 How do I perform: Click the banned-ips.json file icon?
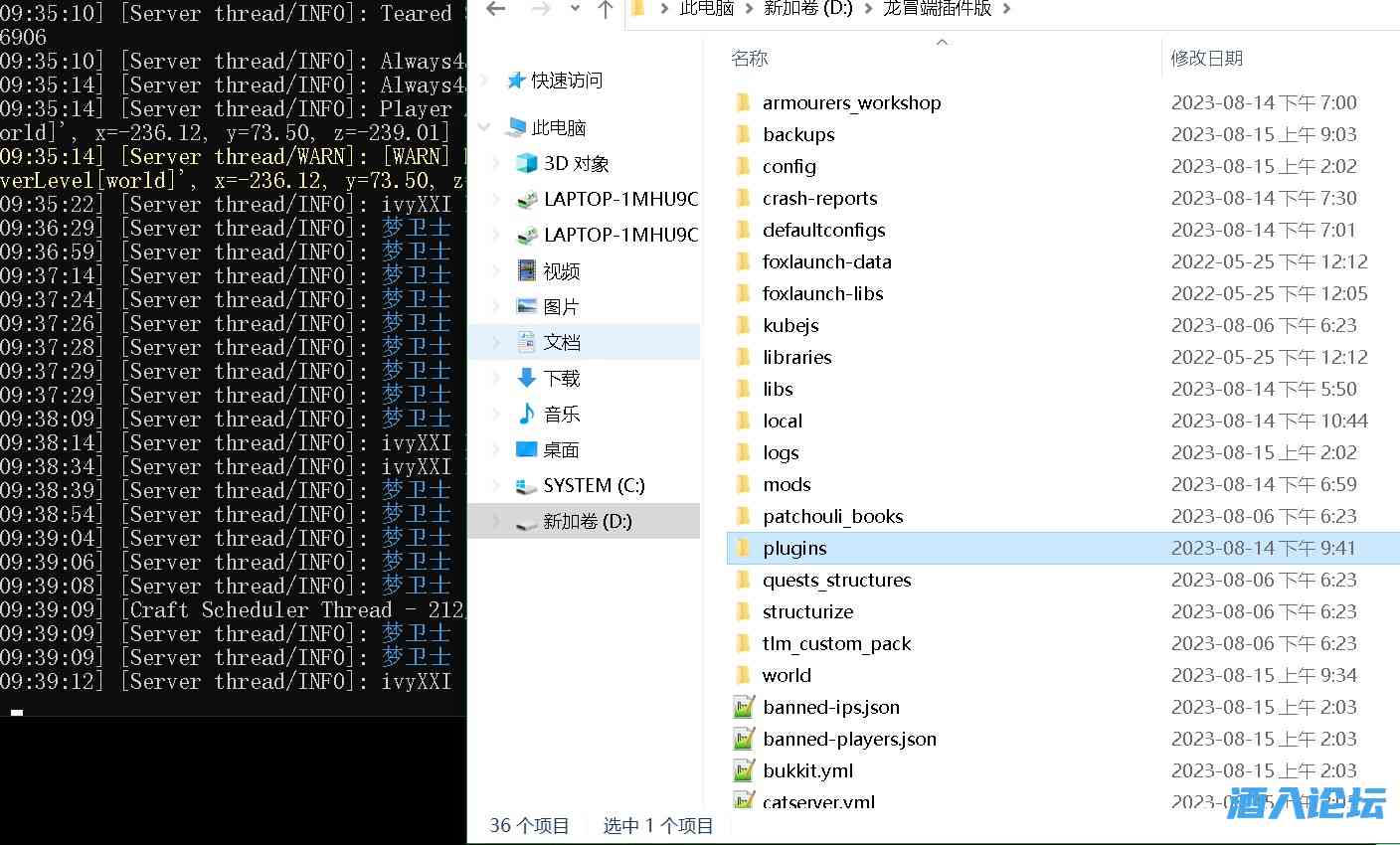pos(744,707)
